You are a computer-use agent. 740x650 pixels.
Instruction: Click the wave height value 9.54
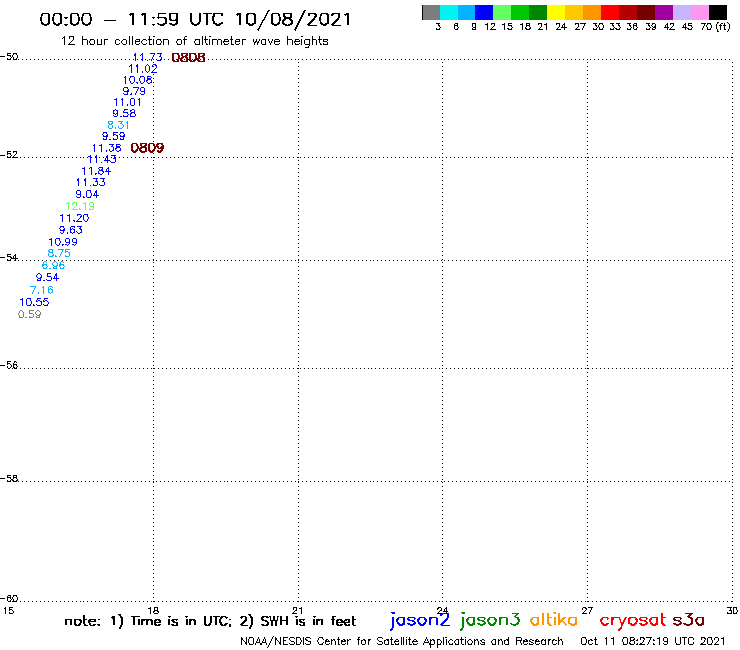[x=47, y=277]
